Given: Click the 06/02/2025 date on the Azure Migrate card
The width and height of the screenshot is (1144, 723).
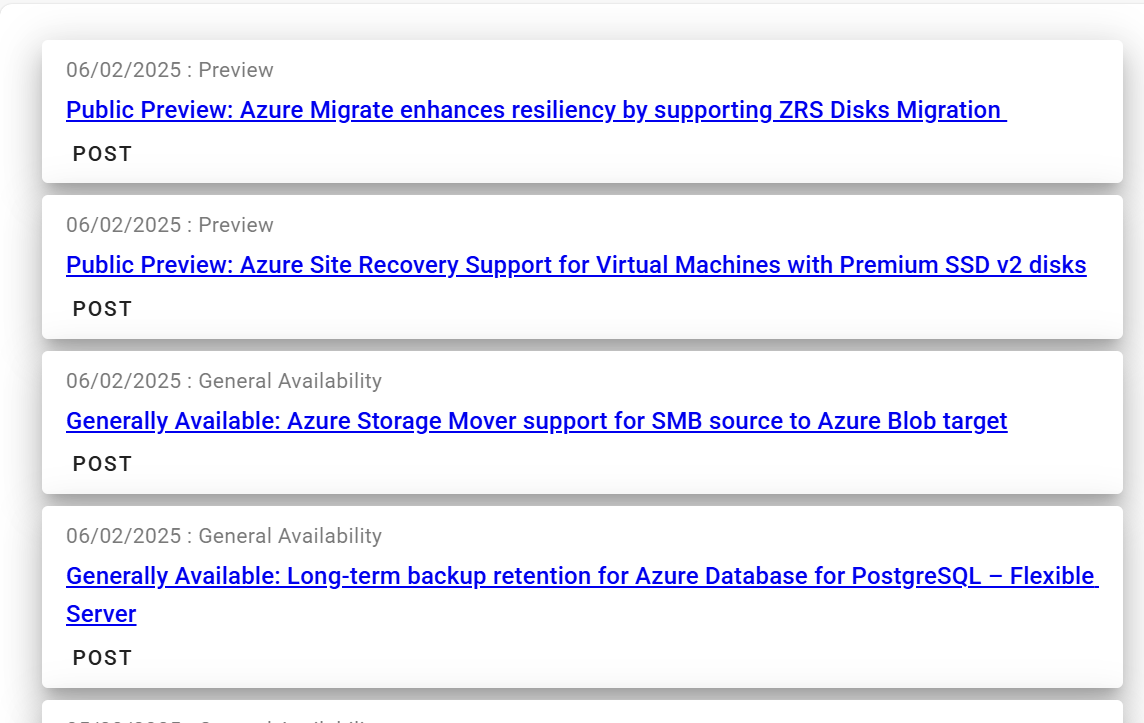Looking at the screenshot, I should pos(123,70).
